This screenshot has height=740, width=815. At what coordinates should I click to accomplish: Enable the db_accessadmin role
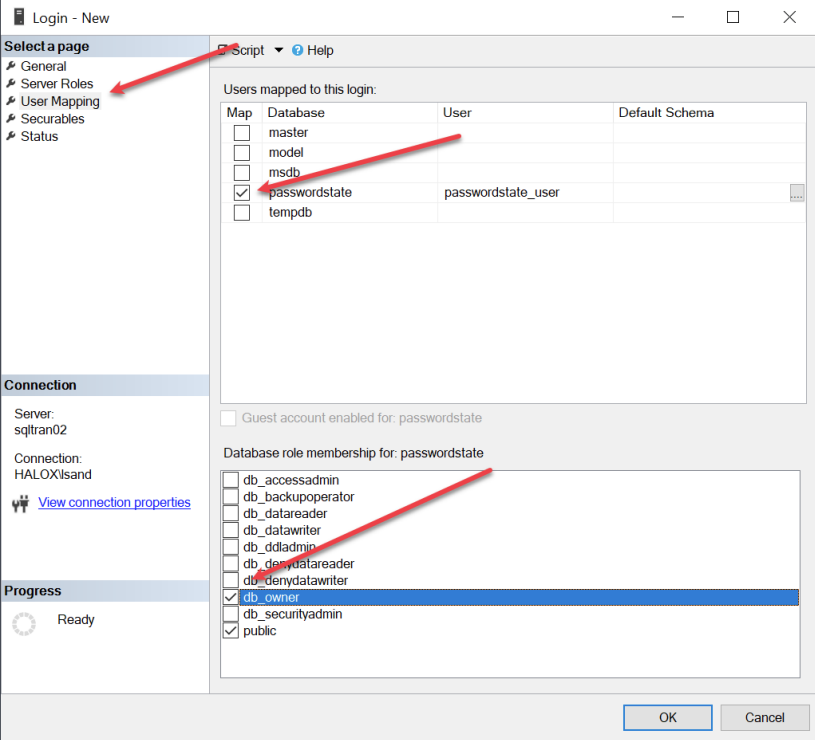pyautogui.click(x=231, y=480)
